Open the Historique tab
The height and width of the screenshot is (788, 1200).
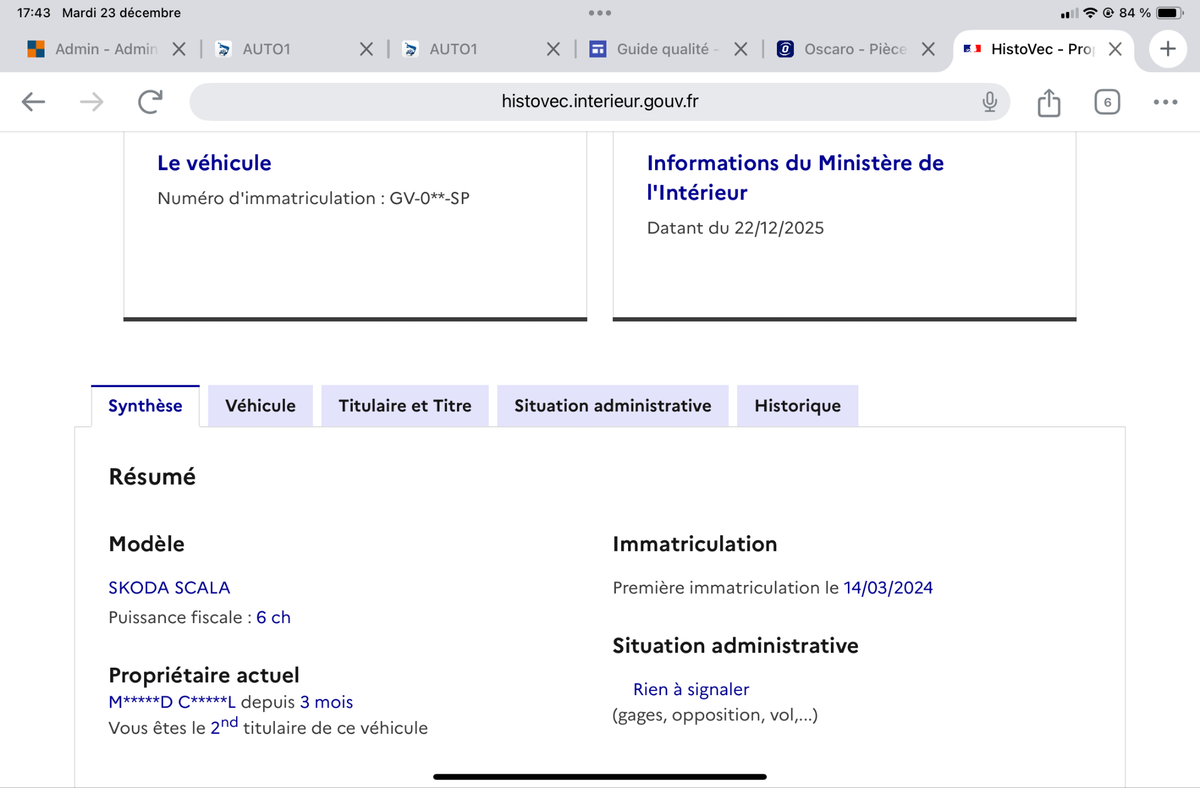(797, 406)
